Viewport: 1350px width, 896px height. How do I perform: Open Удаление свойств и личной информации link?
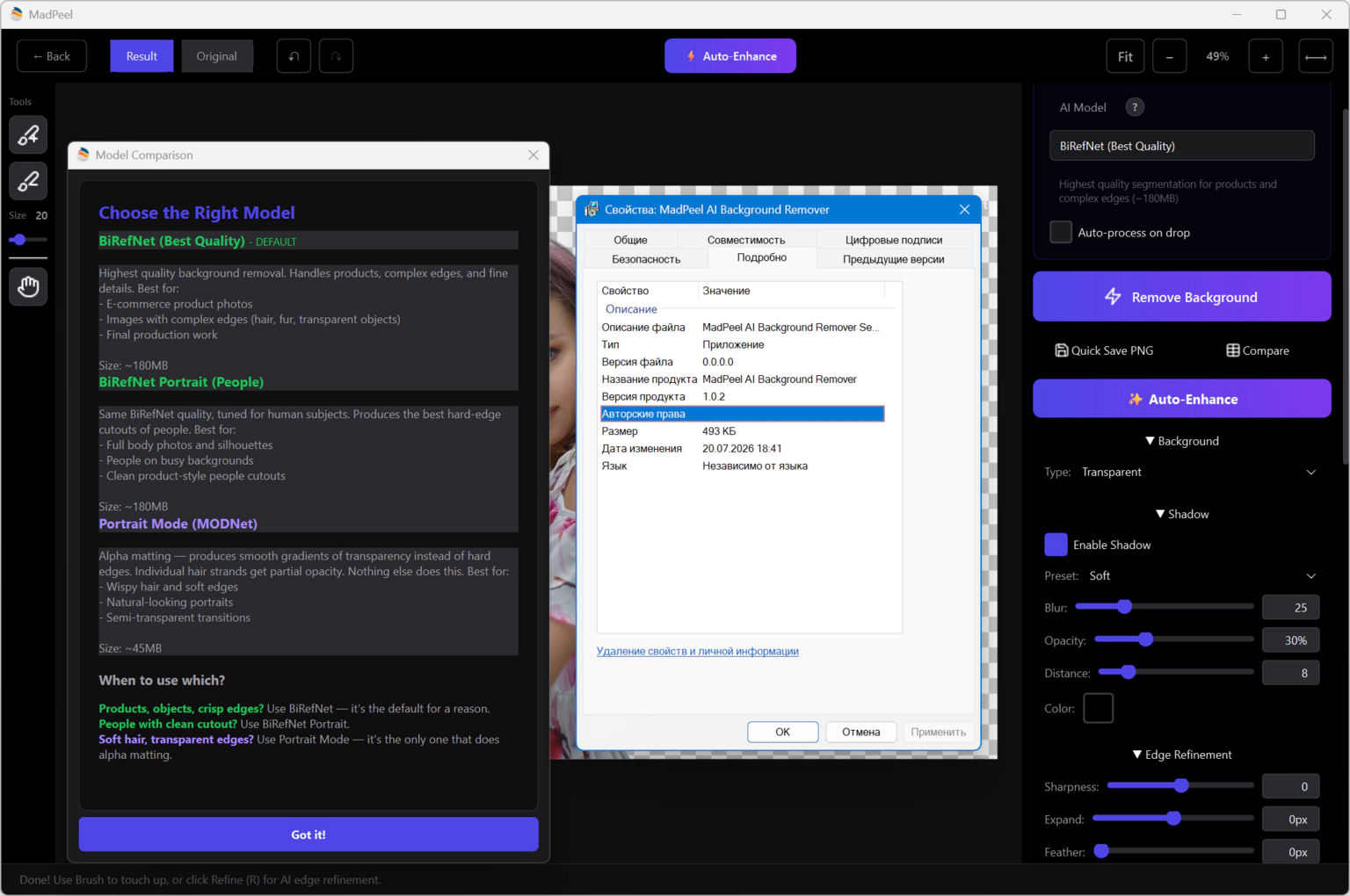pyautogui.click(x=698, y=651)
